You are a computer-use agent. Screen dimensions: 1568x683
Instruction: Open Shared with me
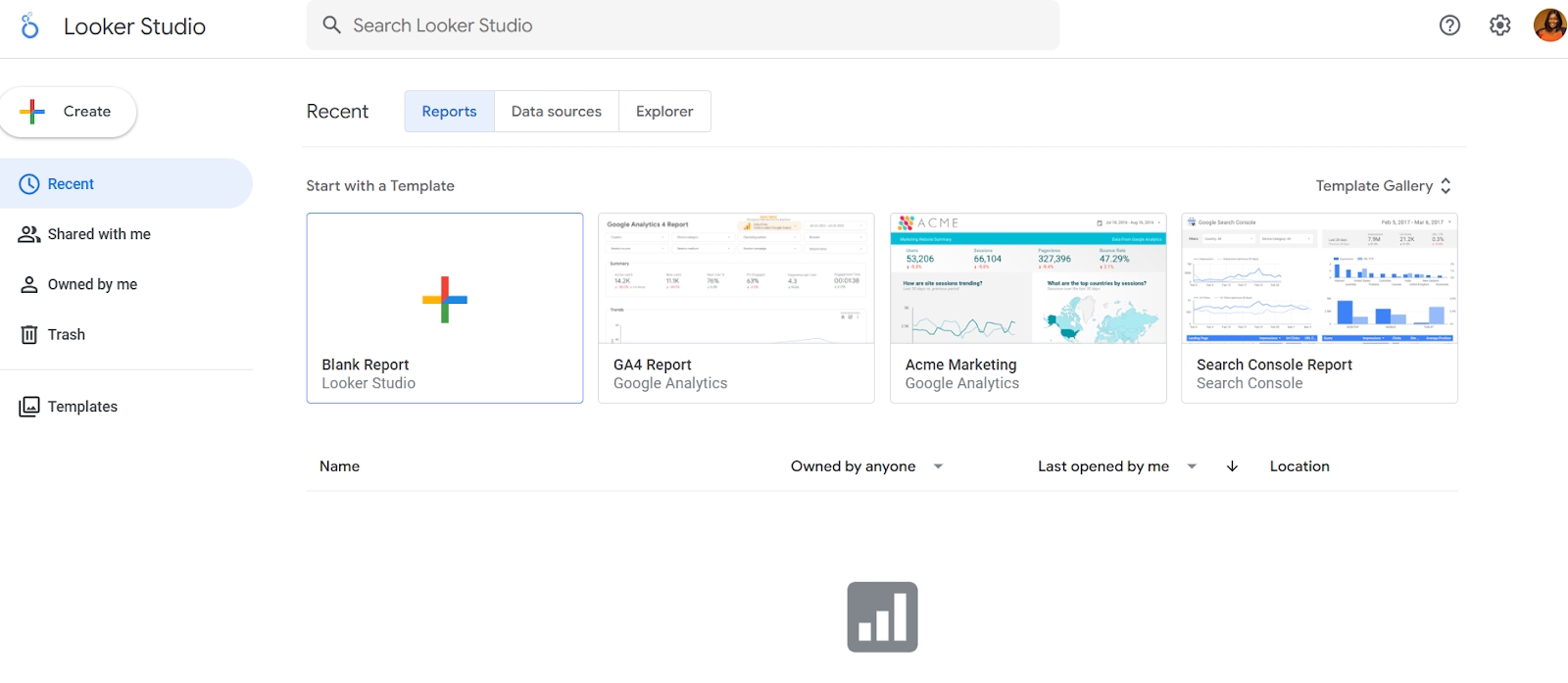pyautogui.click(x=126, y=234)
